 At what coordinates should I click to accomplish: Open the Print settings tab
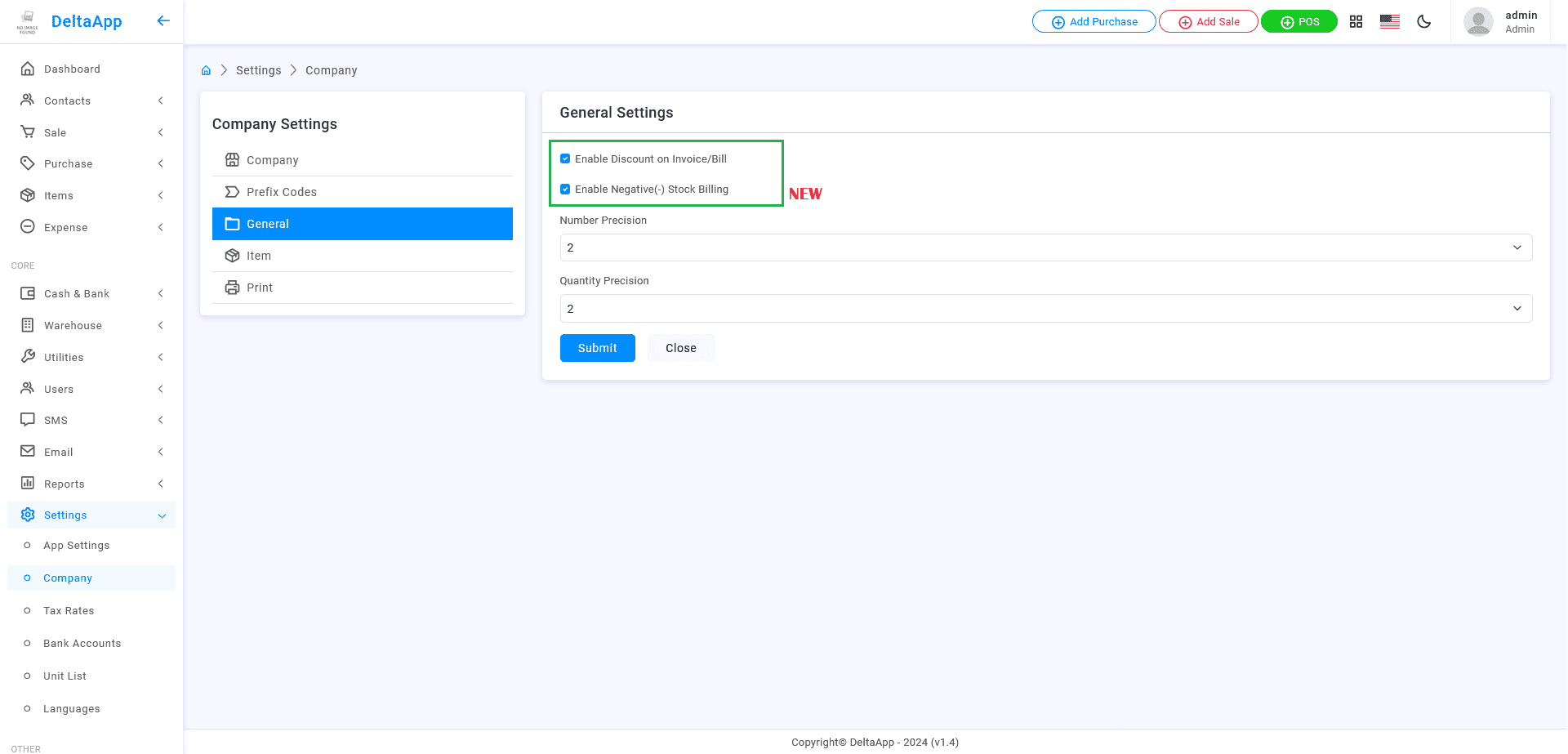pos(363,288)
